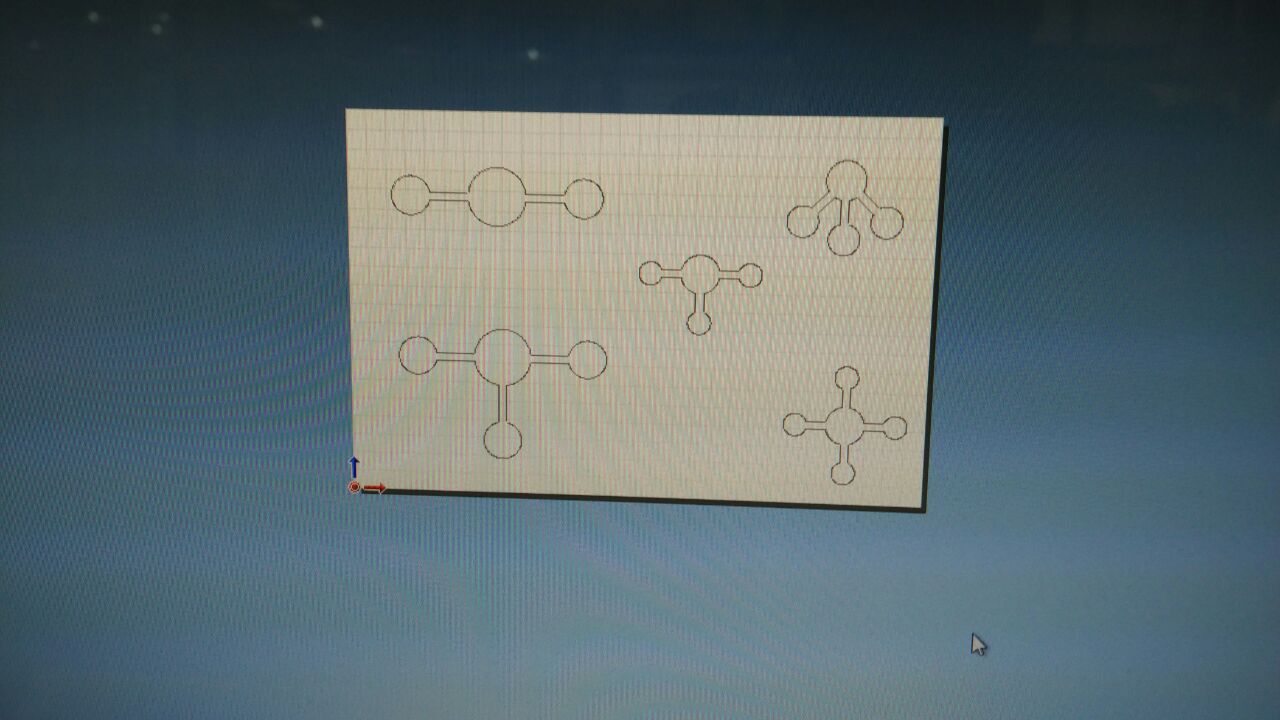Screen dimensions: 1280x720
Task: Click top circle of the bottom-right cross shape
Action: (x=847, y=378)
